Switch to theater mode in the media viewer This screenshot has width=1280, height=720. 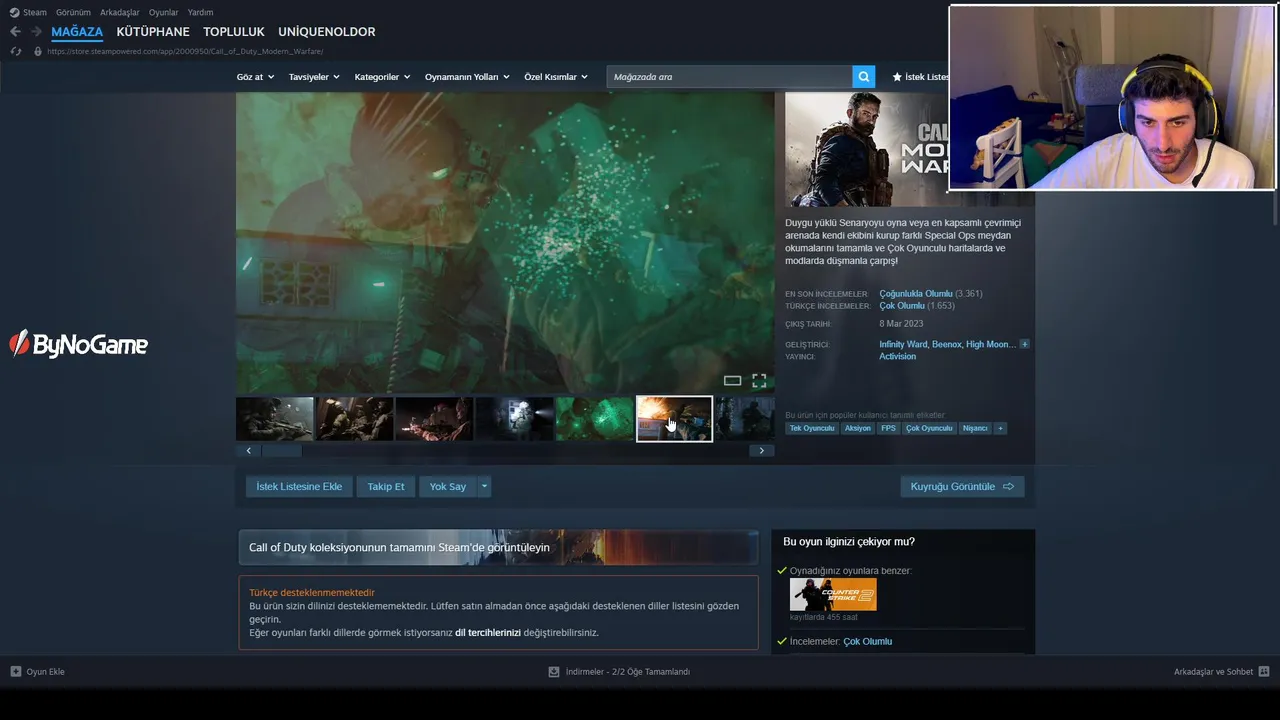732,380
